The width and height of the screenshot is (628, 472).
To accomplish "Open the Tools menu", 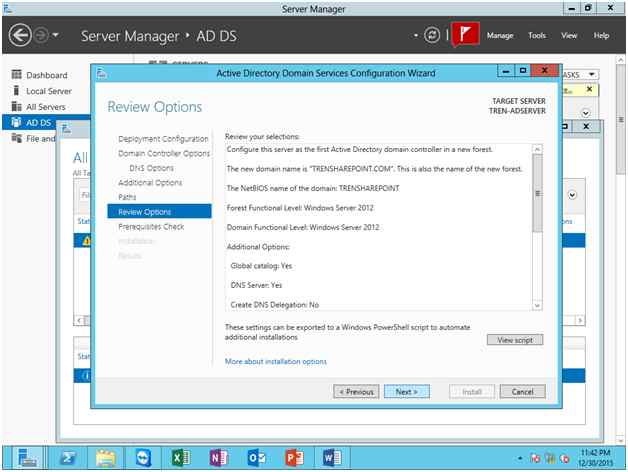I will pyautogui.click(x=537, y=36).
